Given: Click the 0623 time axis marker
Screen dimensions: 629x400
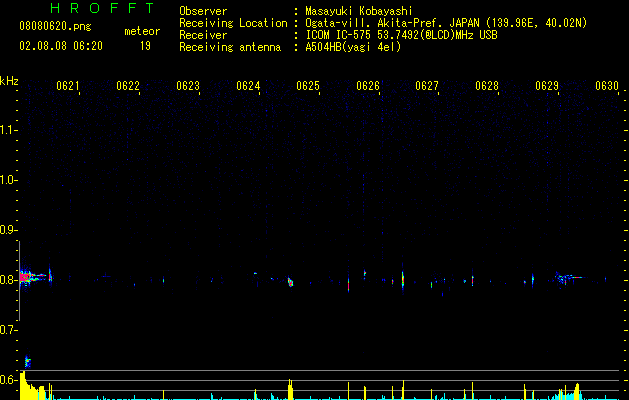Looking at the screenshot, I should 188,86.
